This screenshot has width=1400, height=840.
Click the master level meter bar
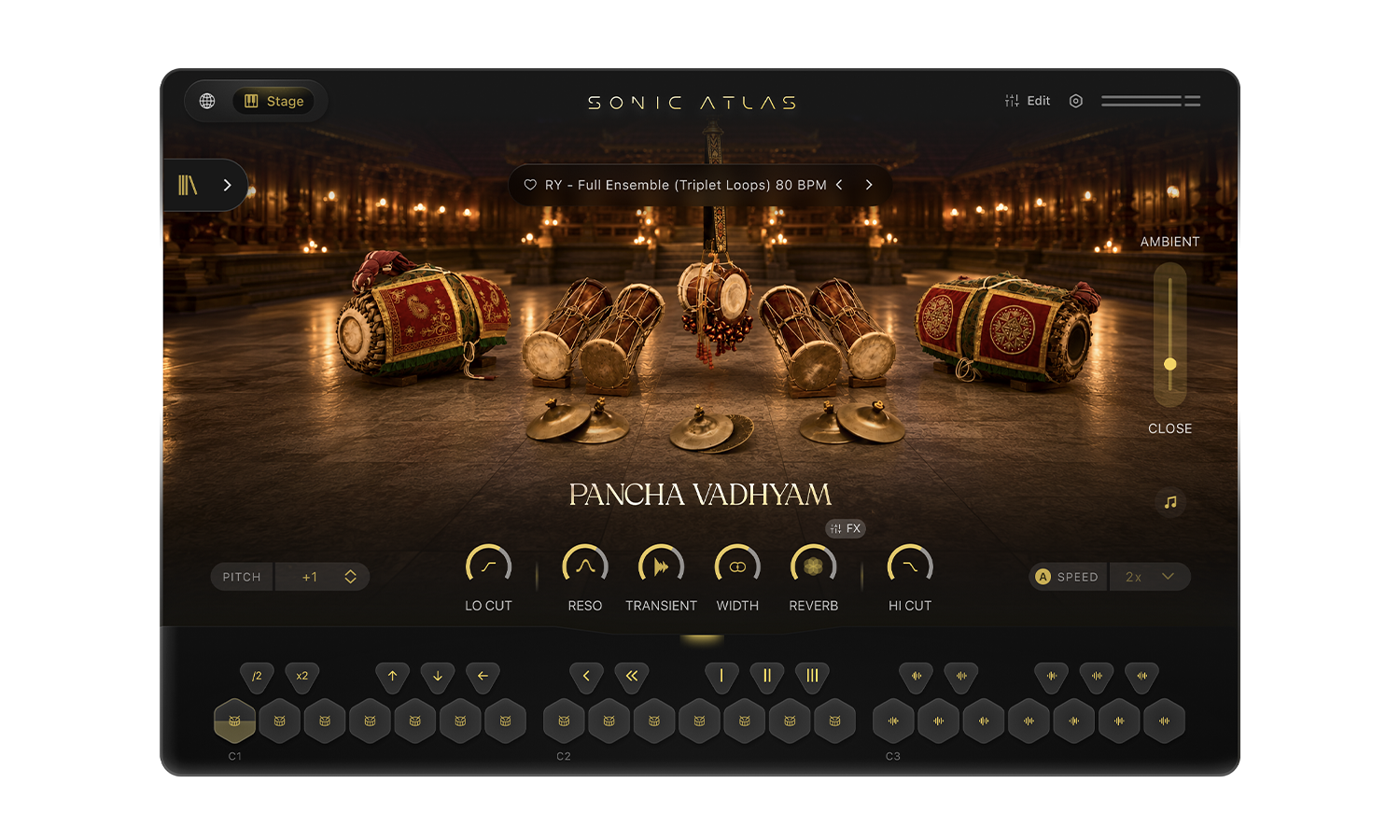pos(1151,101)
